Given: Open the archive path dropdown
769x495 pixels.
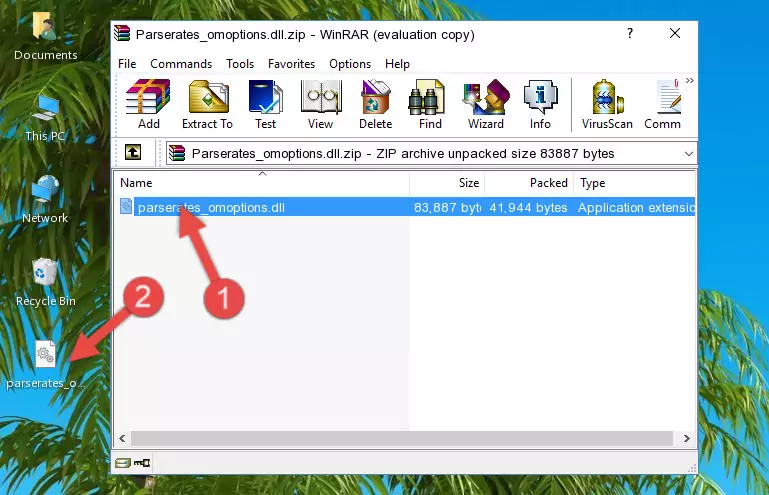Looking at the screenshot, I should pos(689,154).
